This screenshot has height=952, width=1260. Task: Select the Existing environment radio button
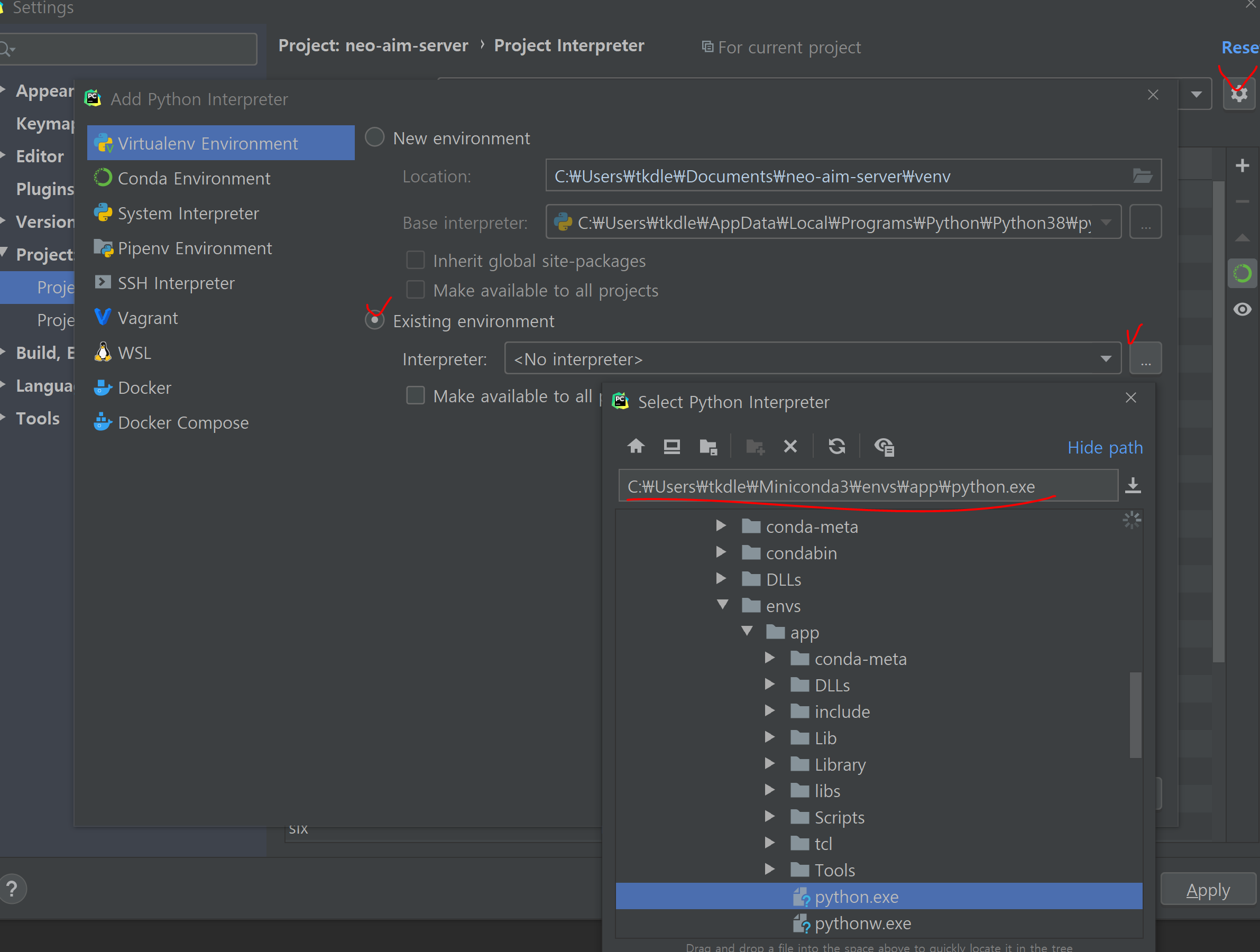click(x=375, y=320)
